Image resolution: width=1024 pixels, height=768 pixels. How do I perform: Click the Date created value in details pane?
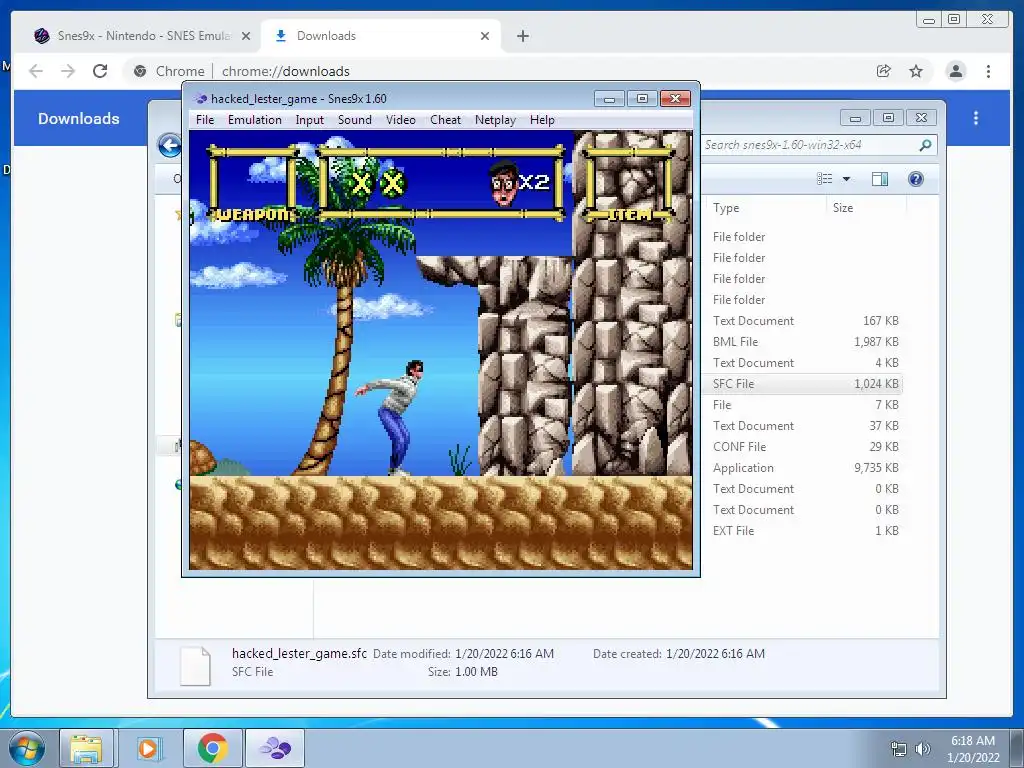715,654
